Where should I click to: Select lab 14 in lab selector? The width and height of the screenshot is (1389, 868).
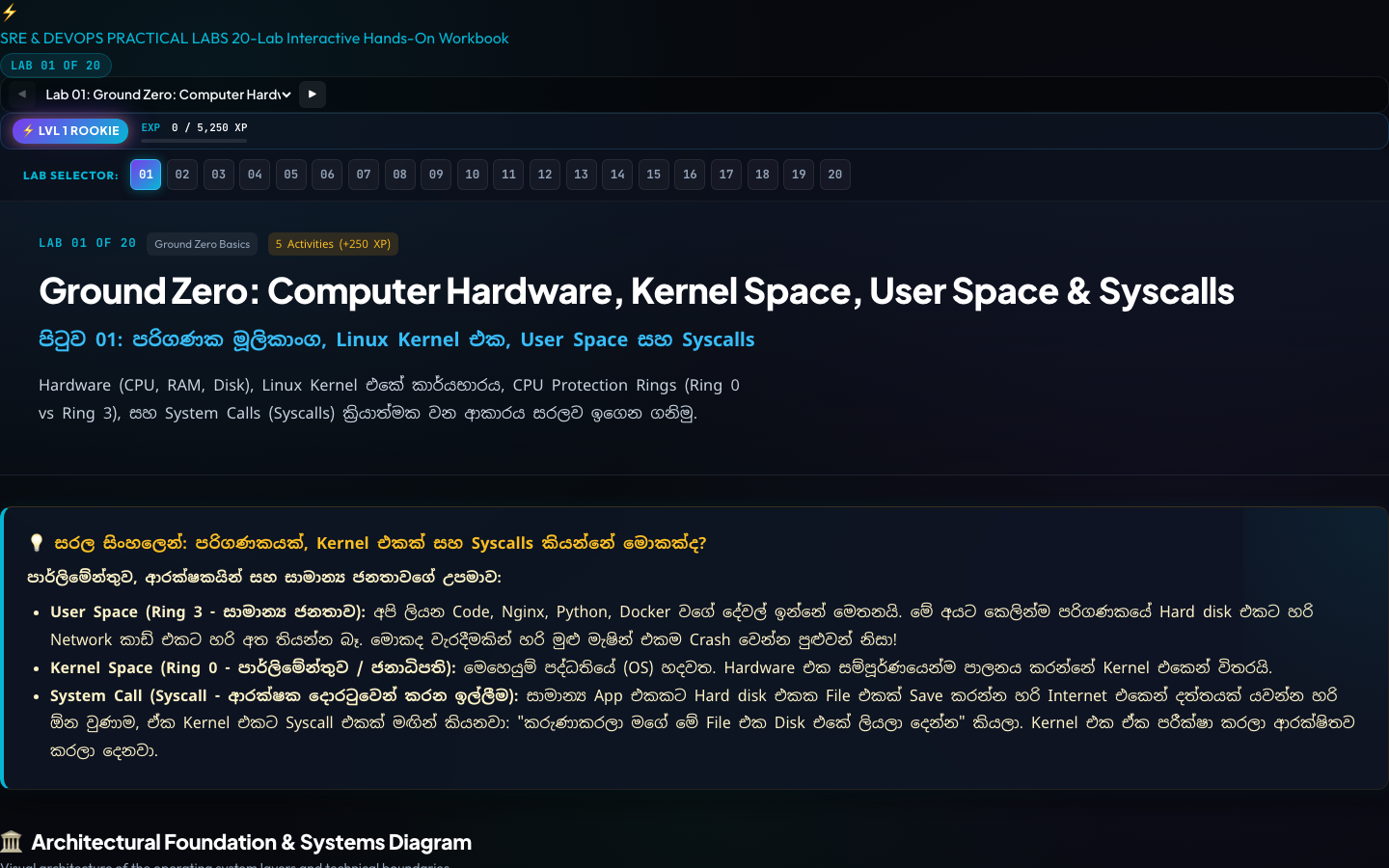[x=617, y=175]
